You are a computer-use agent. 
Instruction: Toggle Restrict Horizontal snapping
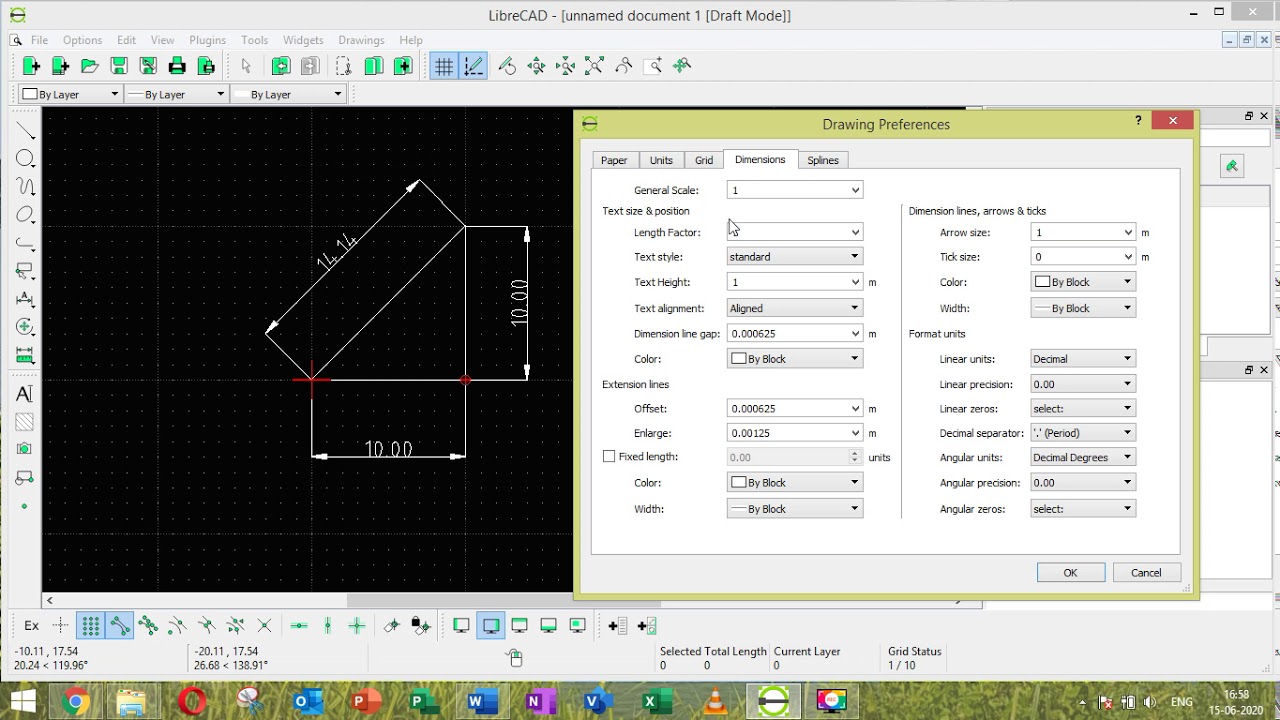point(299,626)
